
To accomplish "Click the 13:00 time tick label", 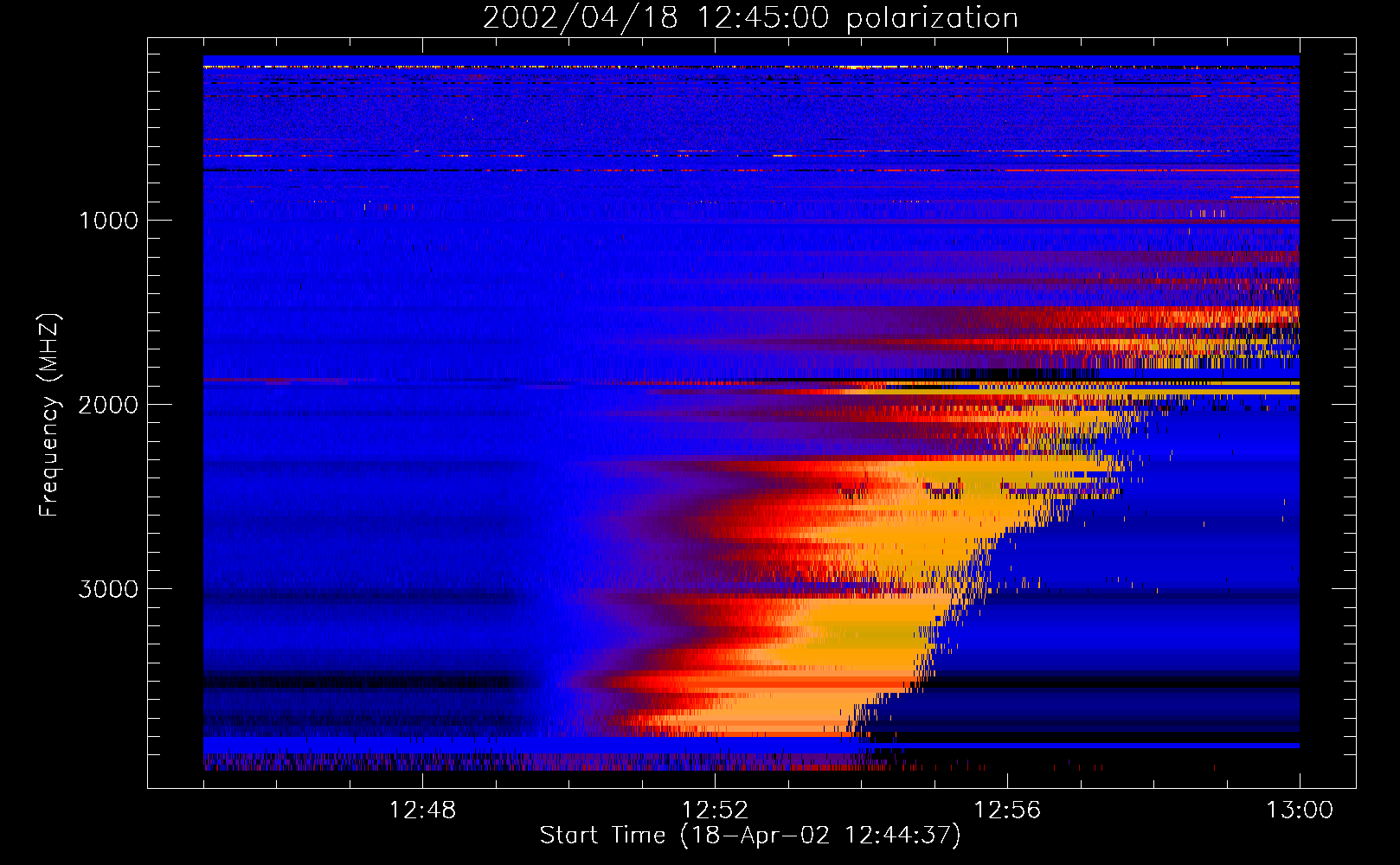I will 1300,811.
